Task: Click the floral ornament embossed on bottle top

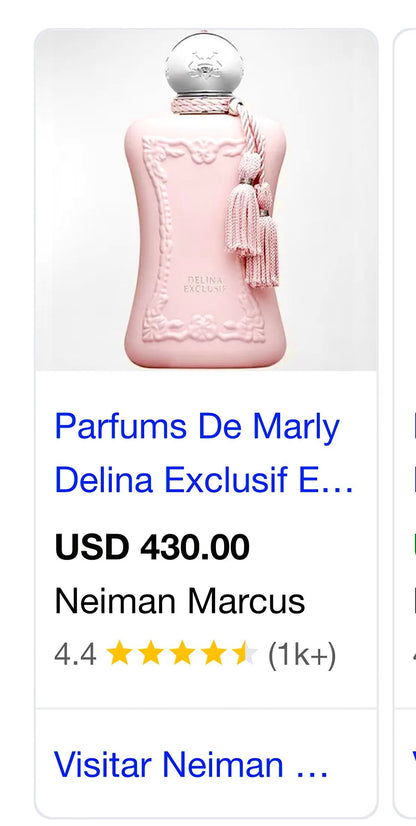Action: point(203,150)
